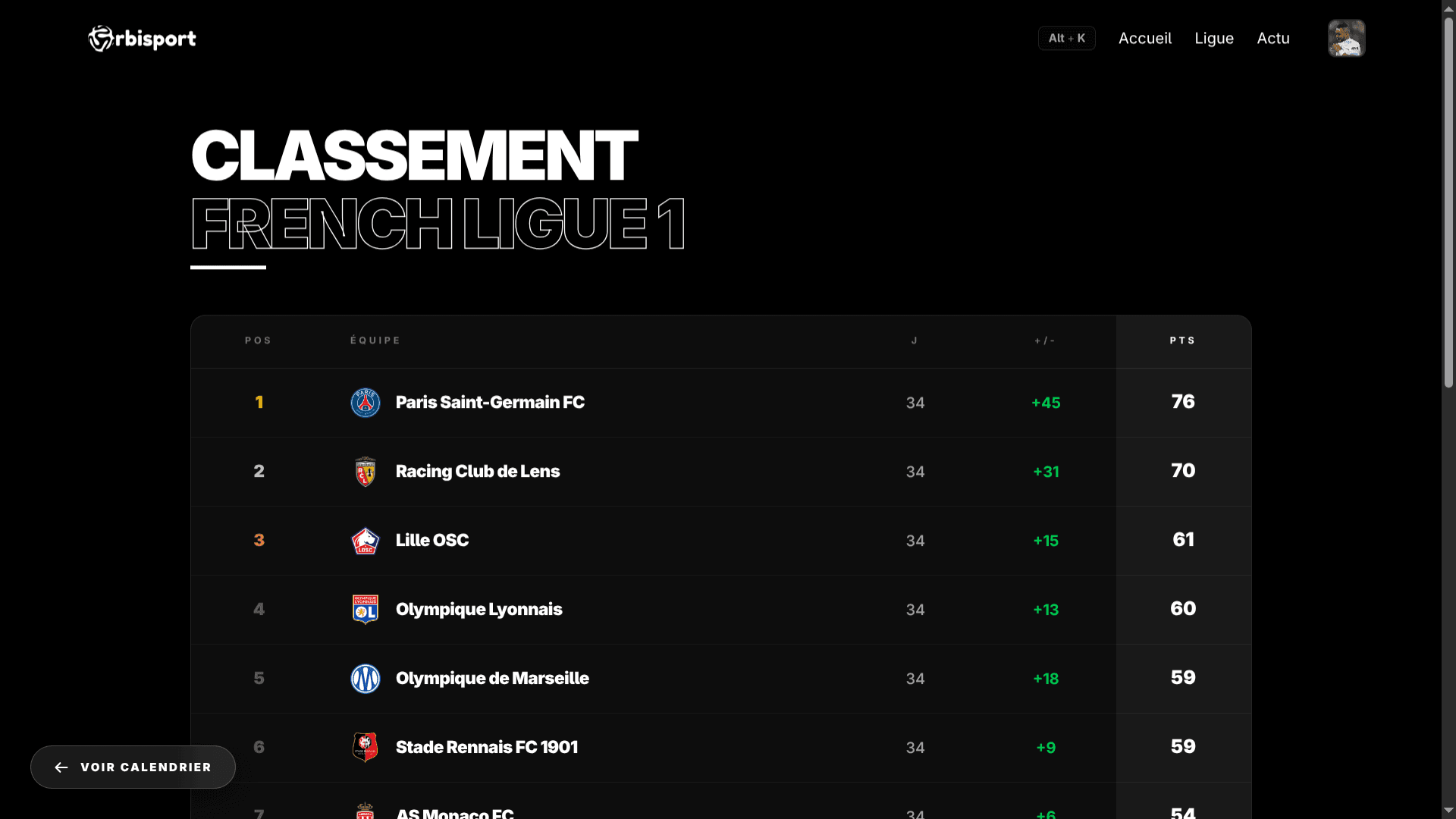Click position number 3

coord(259,541)
